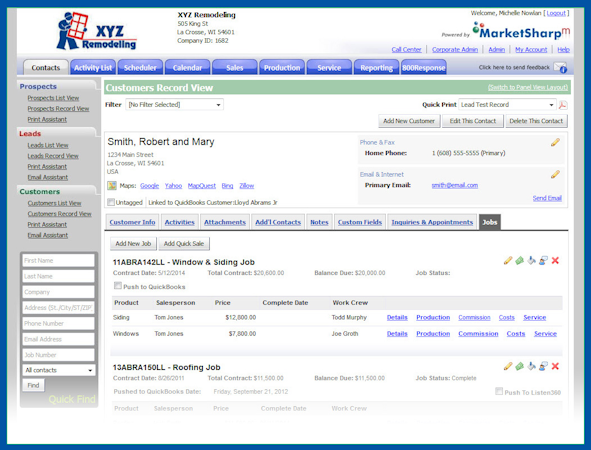Enable Push to QuickBooks checkbox

pyautogui.click(x=118, y=286)
